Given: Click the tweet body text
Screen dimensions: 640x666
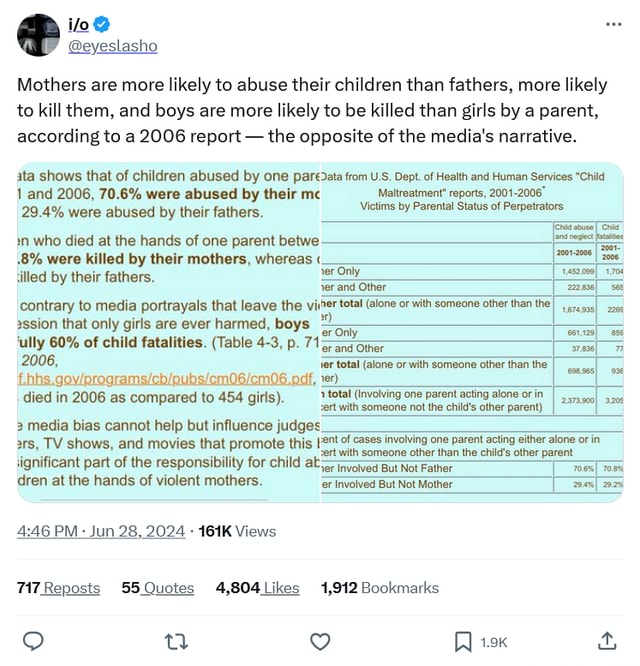Looking at the screenshot, I should tap(312, 110).
